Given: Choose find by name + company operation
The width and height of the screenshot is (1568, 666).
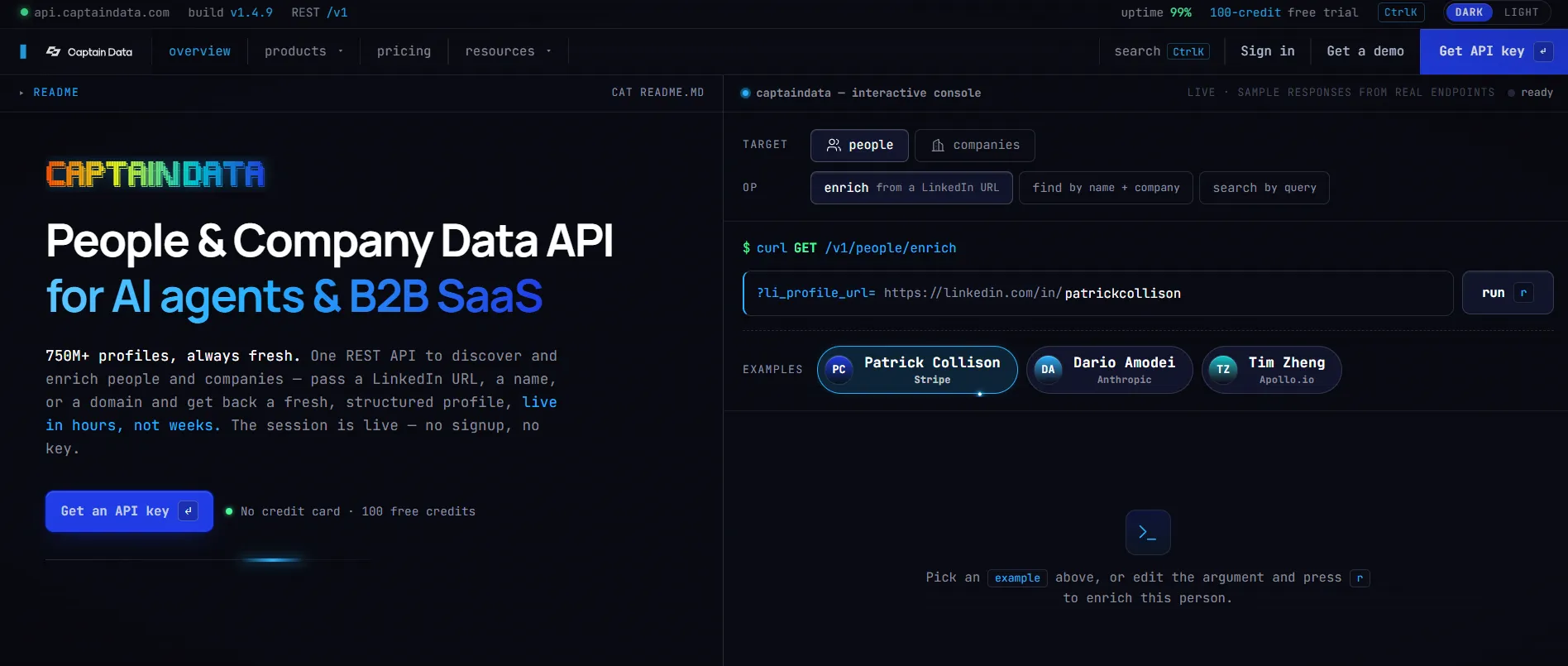Looking at the screenshot, I should pos(1106,188).
